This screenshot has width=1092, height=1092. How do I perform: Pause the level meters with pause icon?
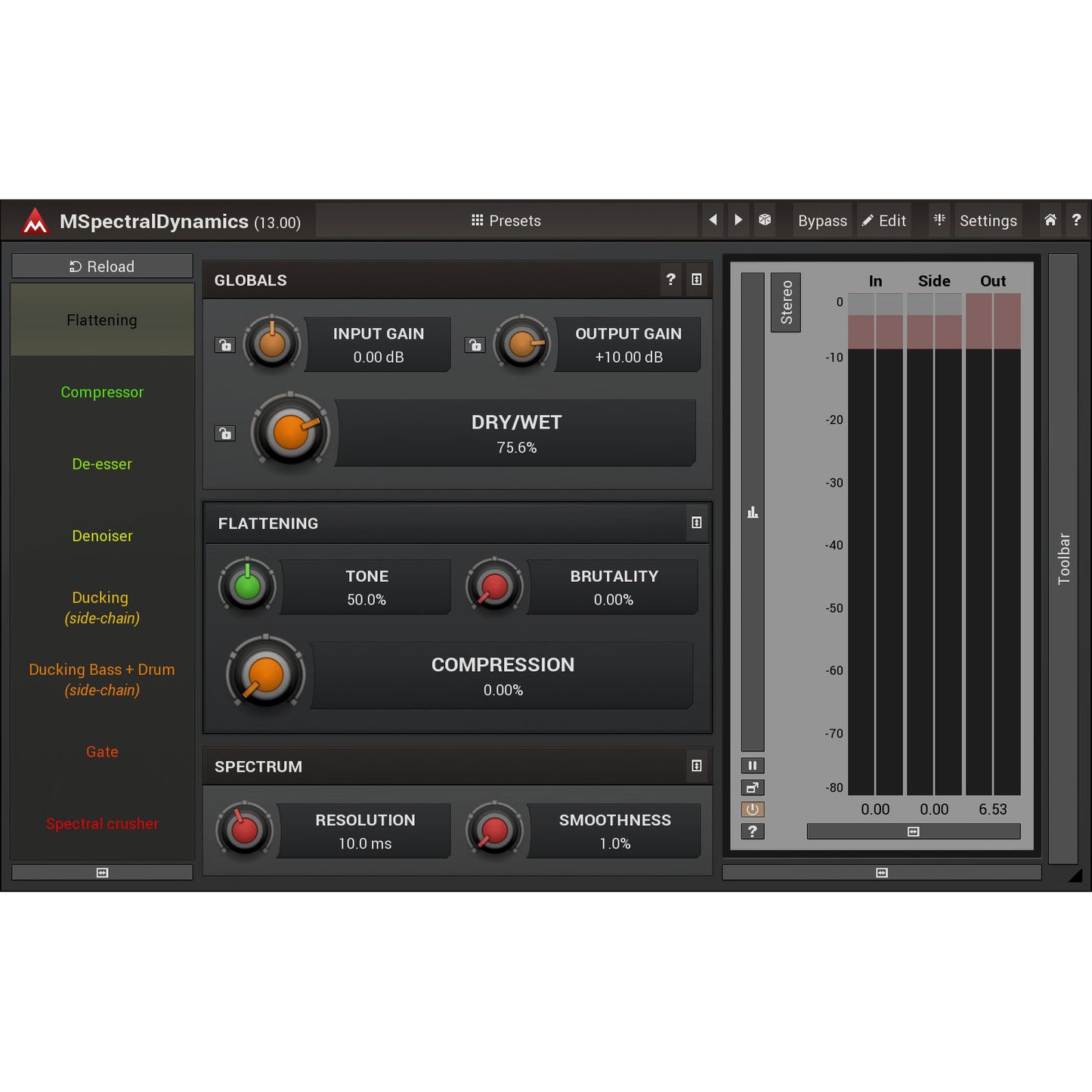(x=752, y=766)
